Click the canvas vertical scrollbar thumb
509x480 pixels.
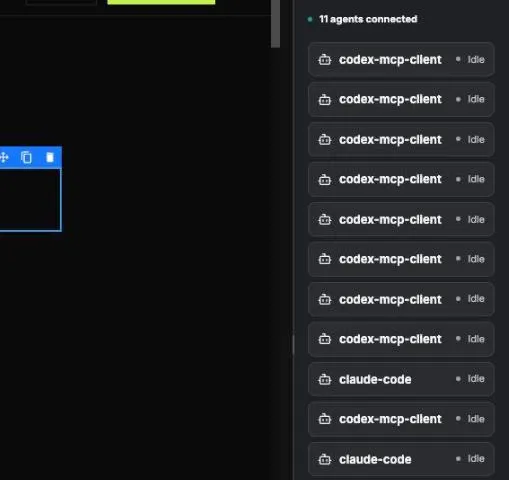point(275,23)
